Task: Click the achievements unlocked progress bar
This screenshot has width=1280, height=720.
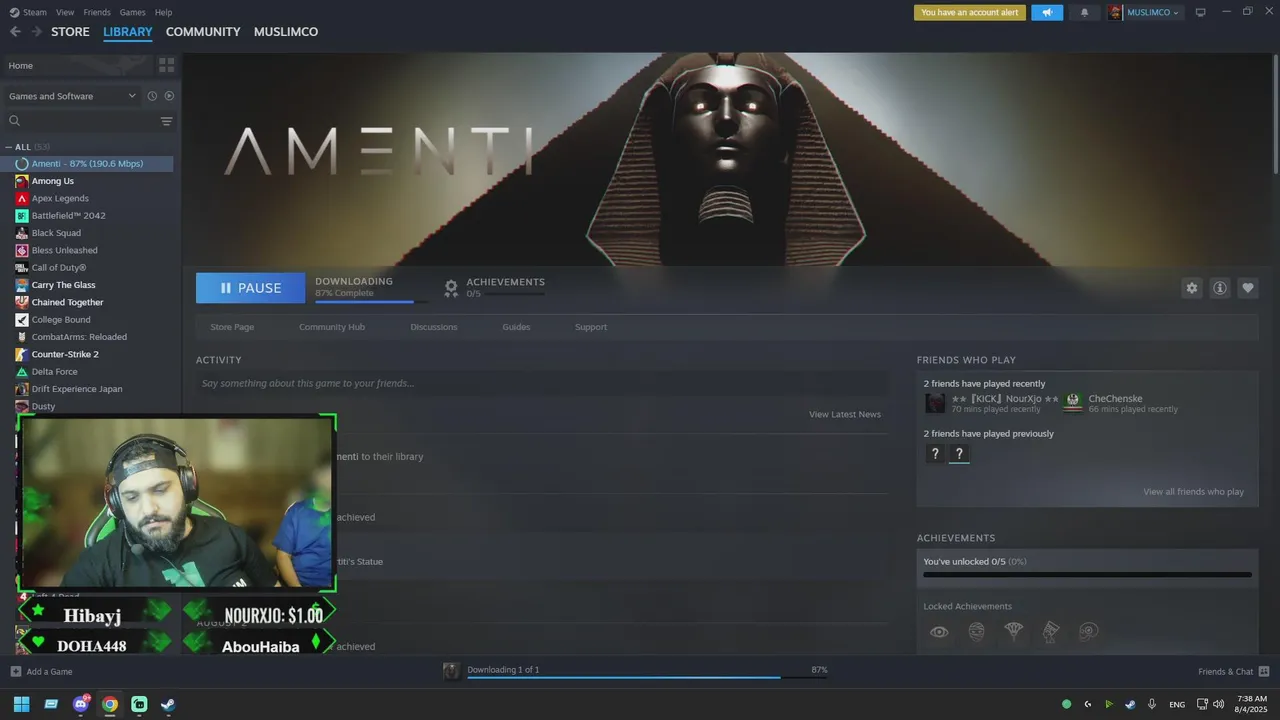Action: (1087, 575)
